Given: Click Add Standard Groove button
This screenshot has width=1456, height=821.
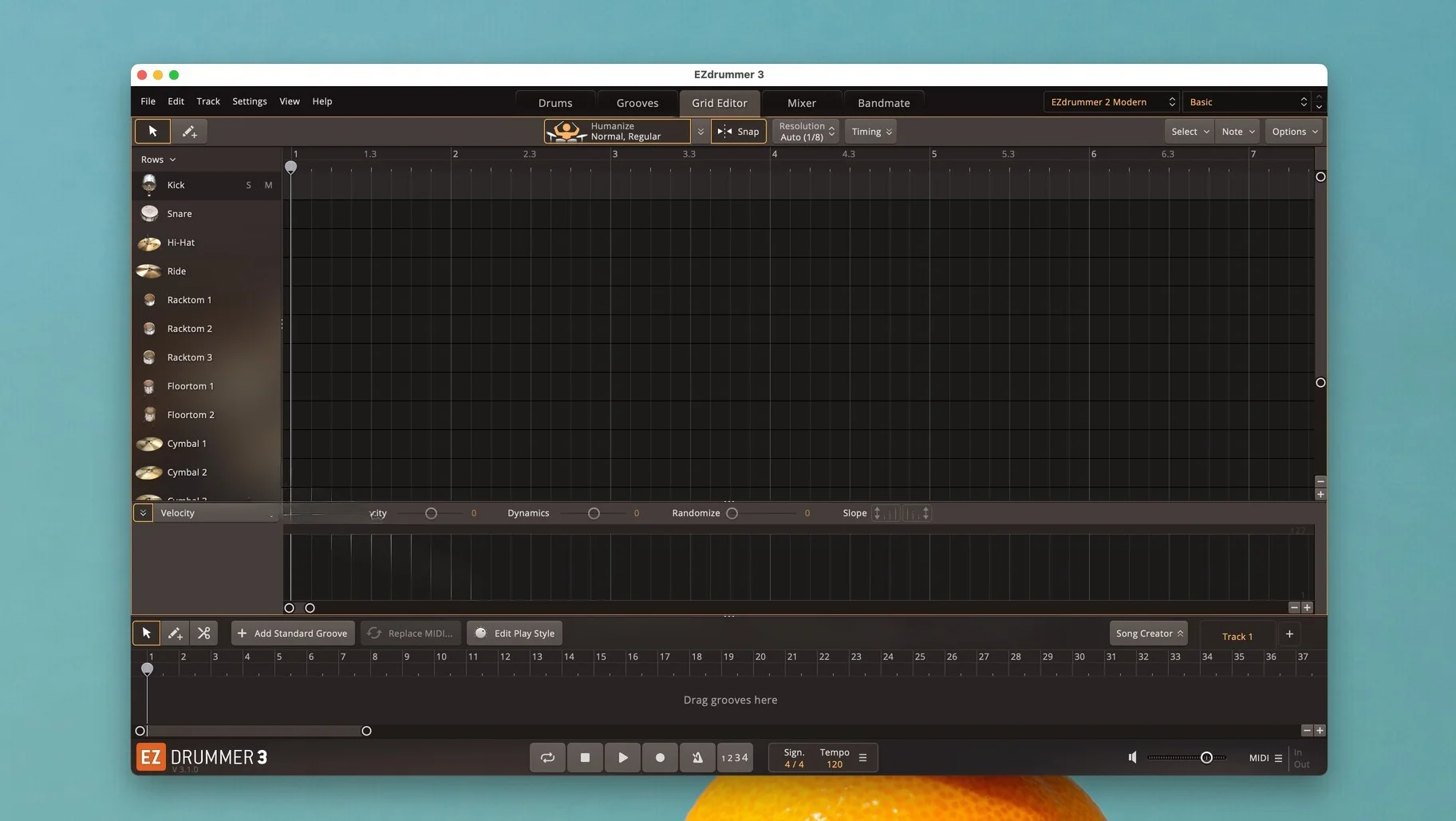Looking at the screenshot, I should (293, 634).
